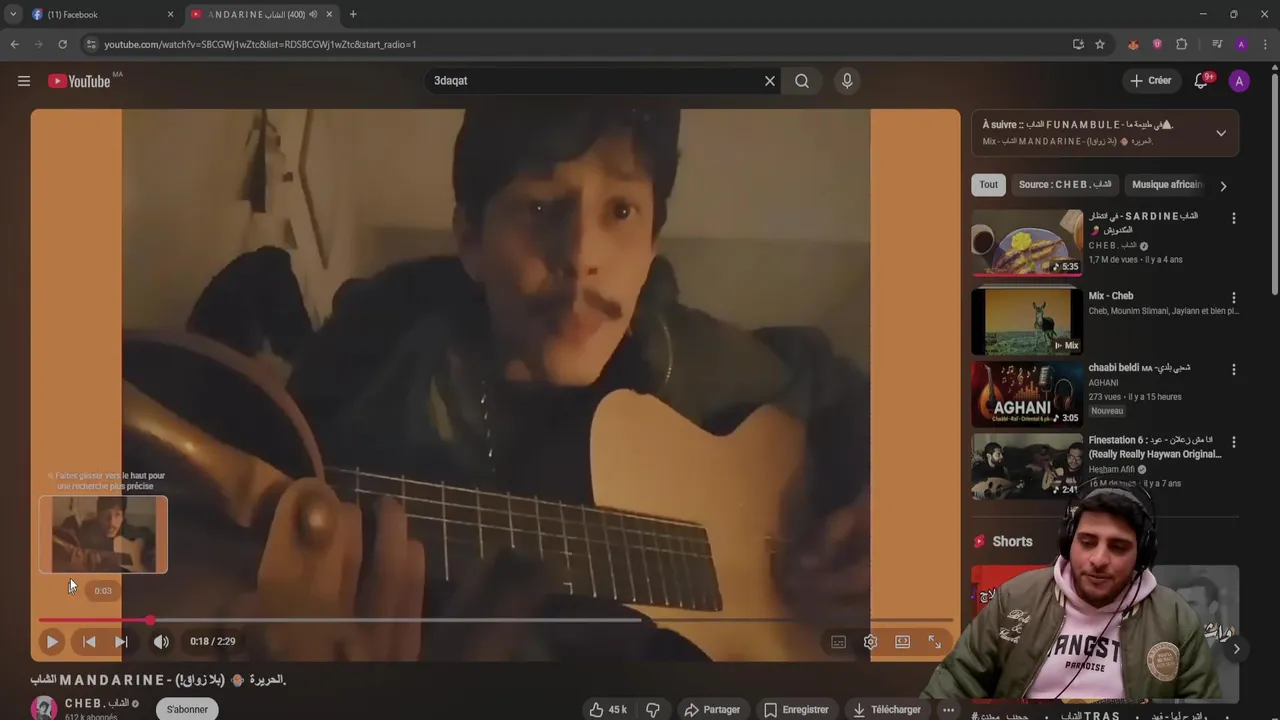This screenshot has width=1280, height=720.
Task: Skip to next video
Action: (x=121, y=642)
